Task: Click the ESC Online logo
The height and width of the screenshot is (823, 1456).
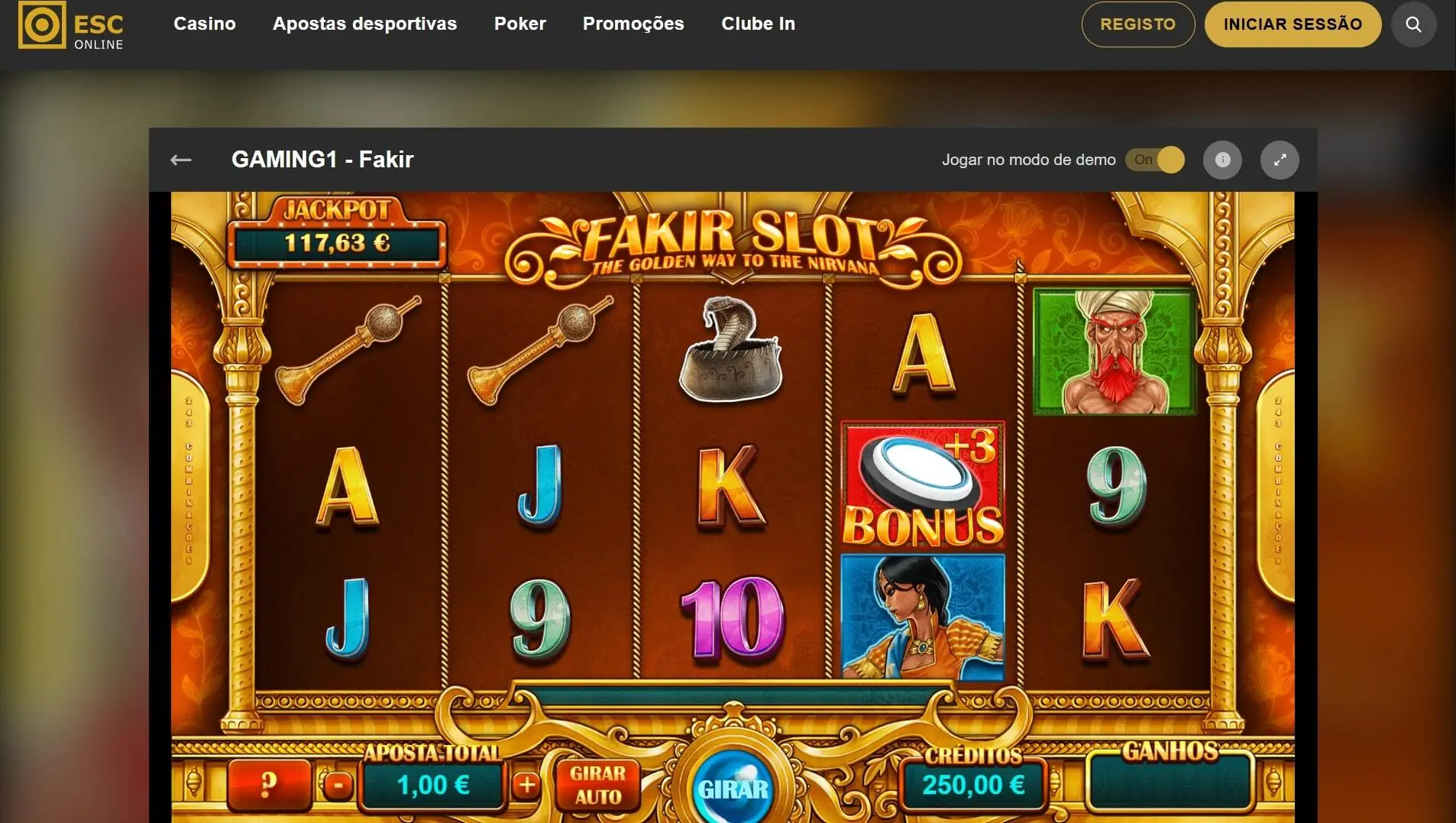Action: [x=71, y=25]
